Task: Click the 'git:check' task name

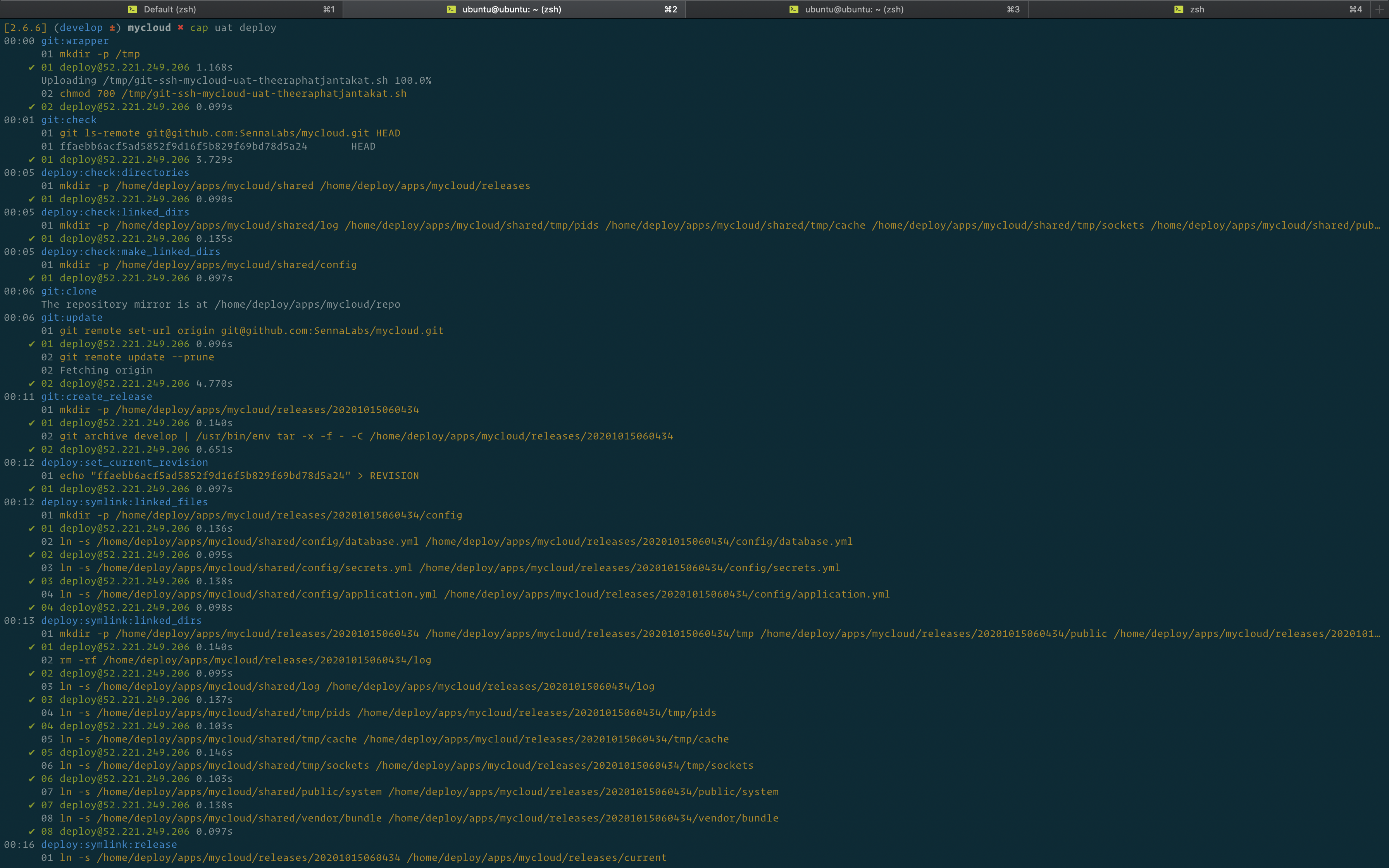Action: coord(69,120)
